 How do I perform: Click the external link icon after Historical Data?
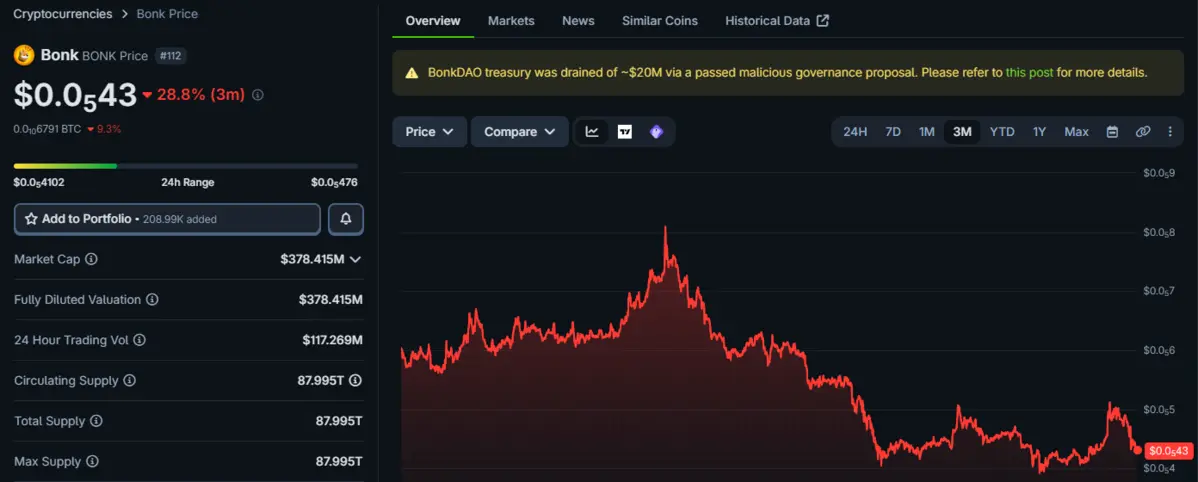point(823,21)
